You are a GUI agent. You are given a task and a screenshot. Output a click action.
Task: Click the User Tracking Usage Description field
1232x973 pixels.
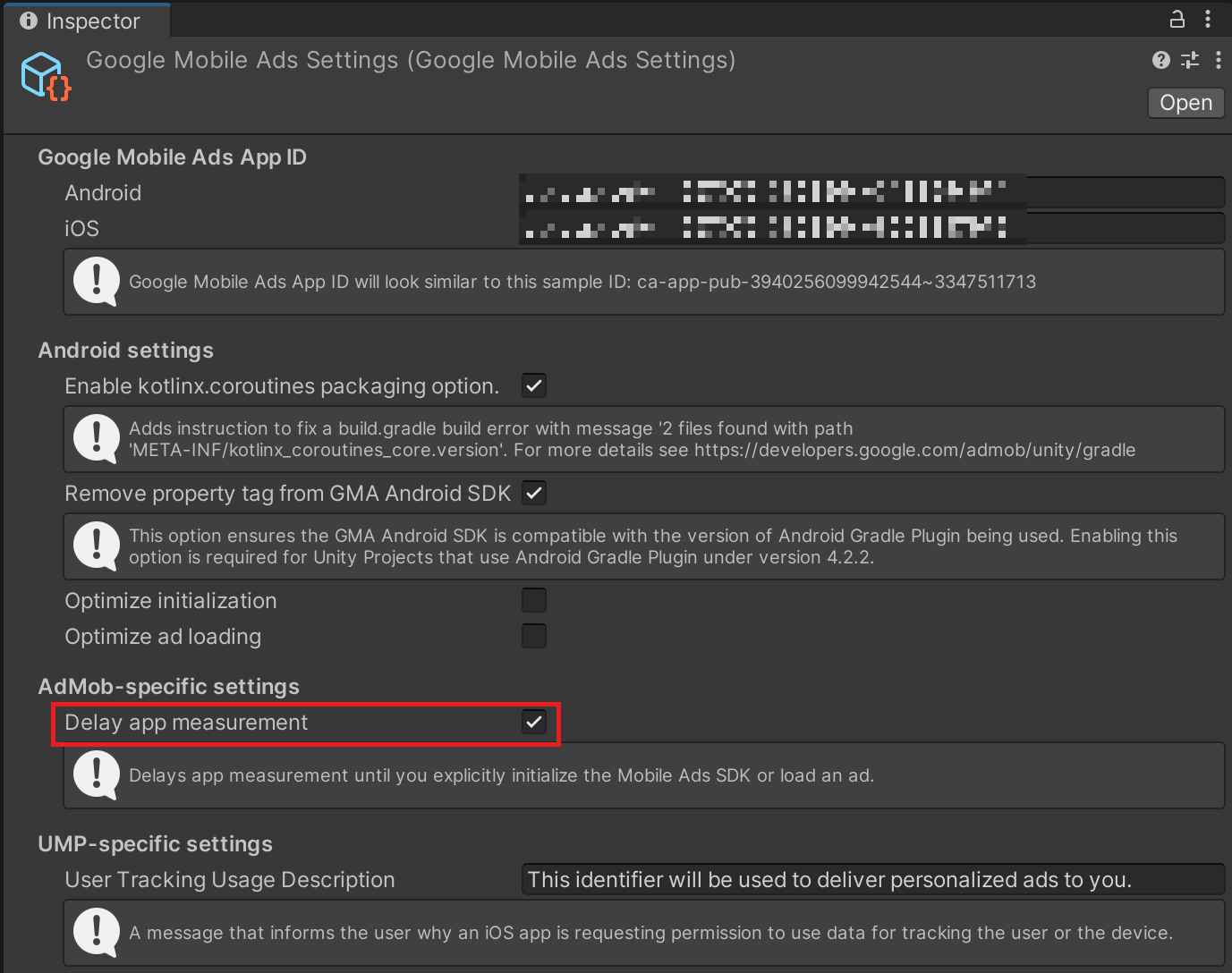point(872,879)
